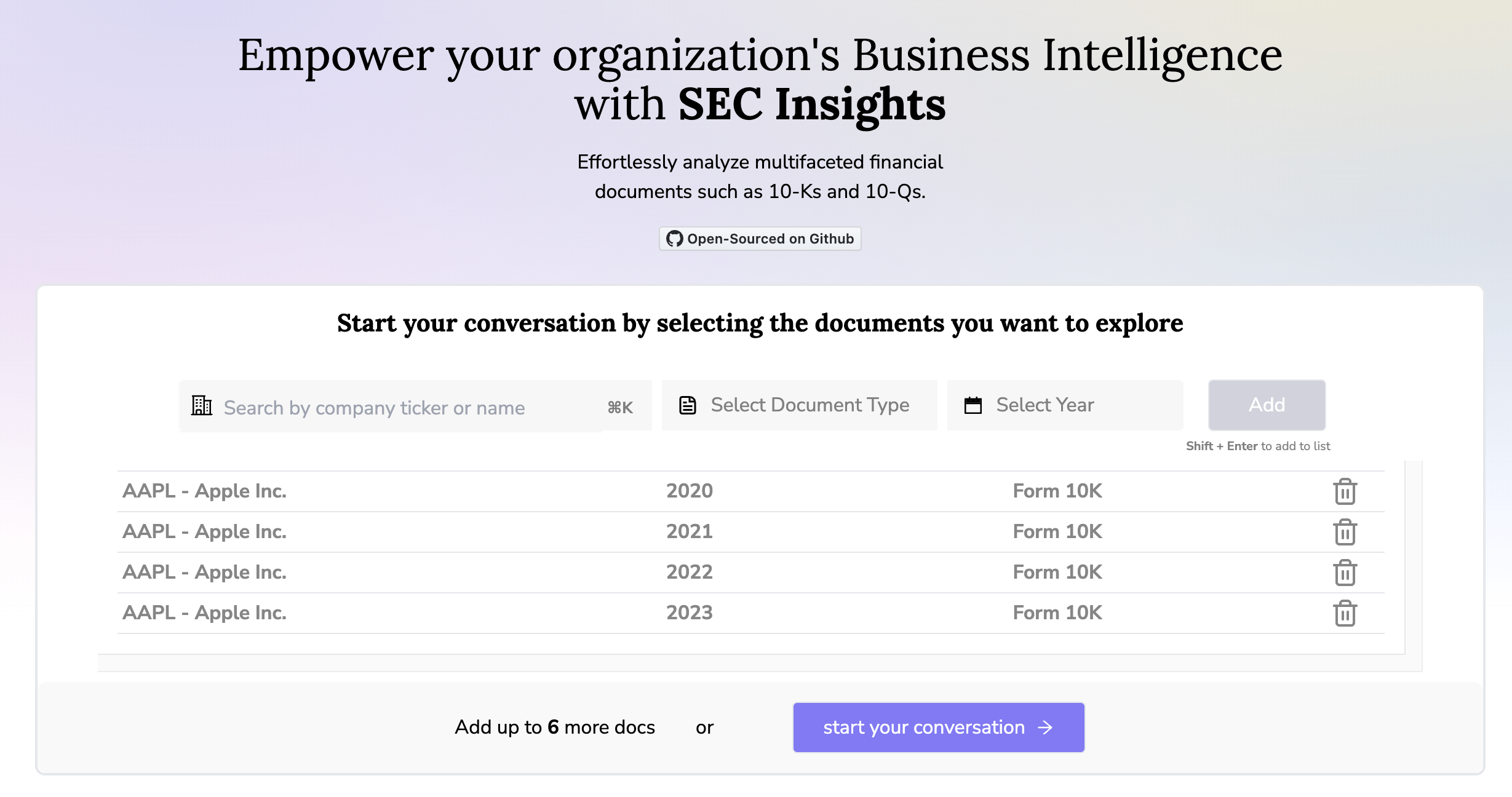Screen dimensions: 1512x797
Task: Click the AAPL 2022 row company name
Action: [x=205, y=572]
